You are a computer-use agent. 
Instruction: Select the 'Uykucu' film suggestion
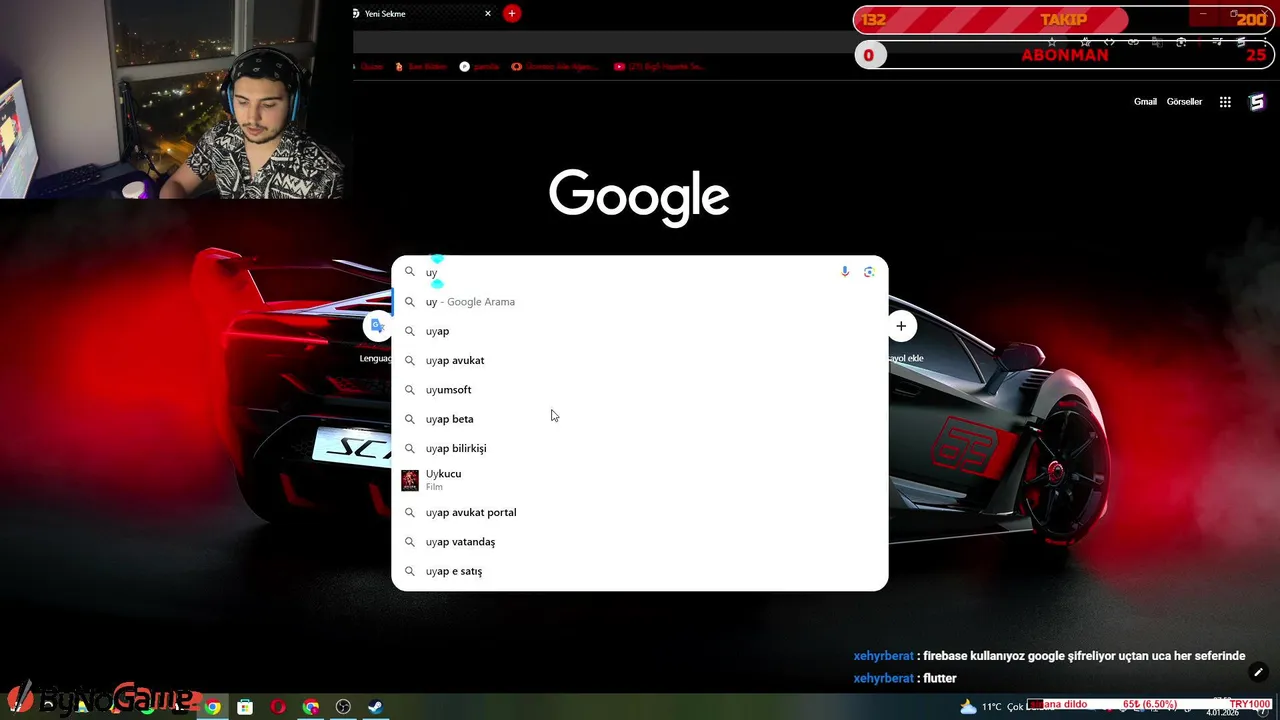pyautogui.click(x=640, y=480)
